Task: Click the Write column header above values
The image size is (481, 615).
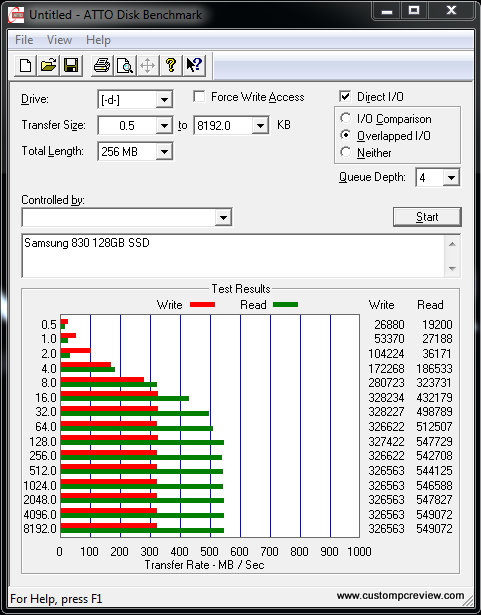Action: [x=381, y=305]
